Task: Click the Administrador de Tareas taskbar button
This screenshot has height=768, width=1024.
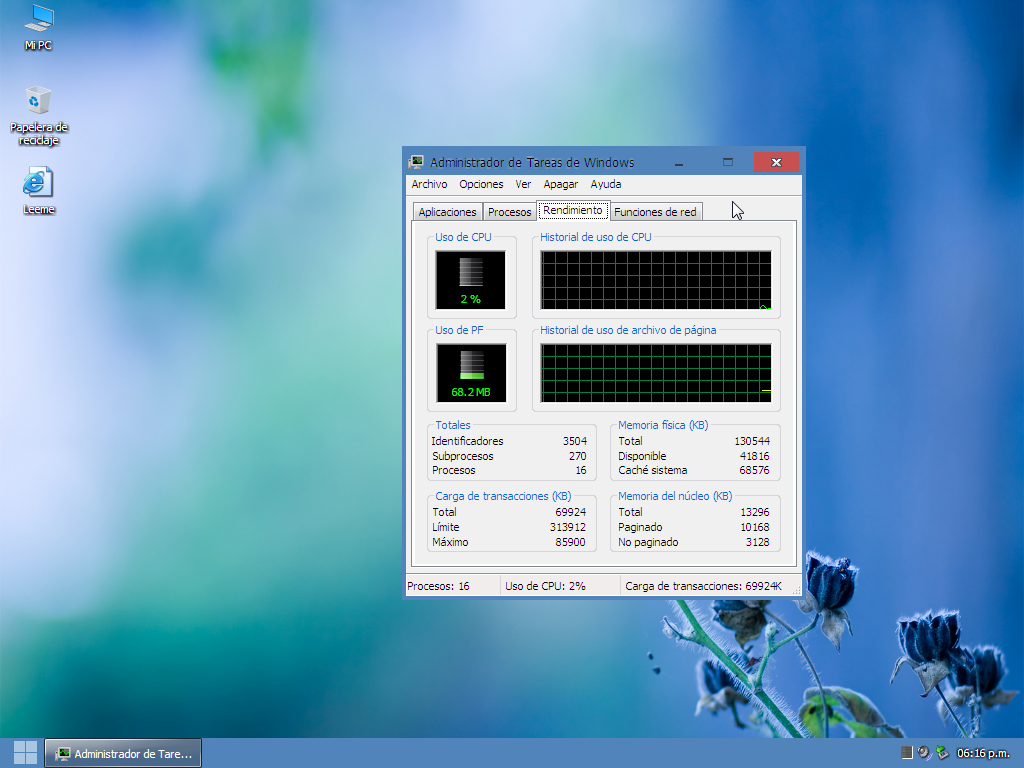Action: [x=122, y=752]
